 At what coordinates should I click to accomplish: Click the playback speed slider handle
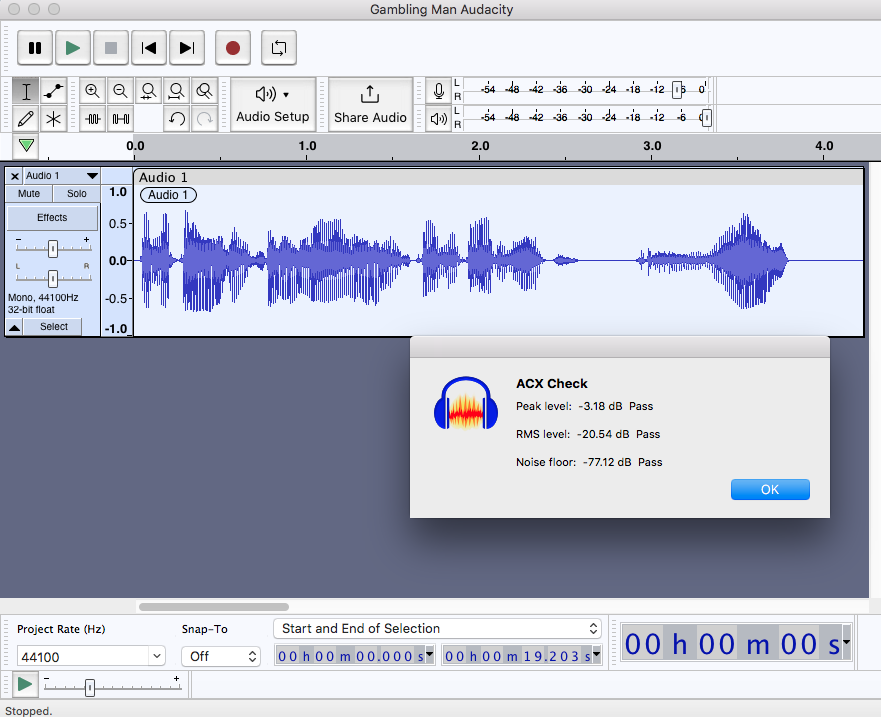pos(90,687)
